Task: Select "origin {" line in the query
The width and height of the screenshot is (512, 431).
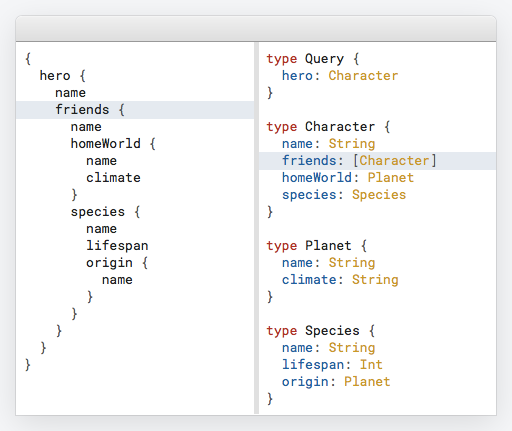Action: [117, 263]
